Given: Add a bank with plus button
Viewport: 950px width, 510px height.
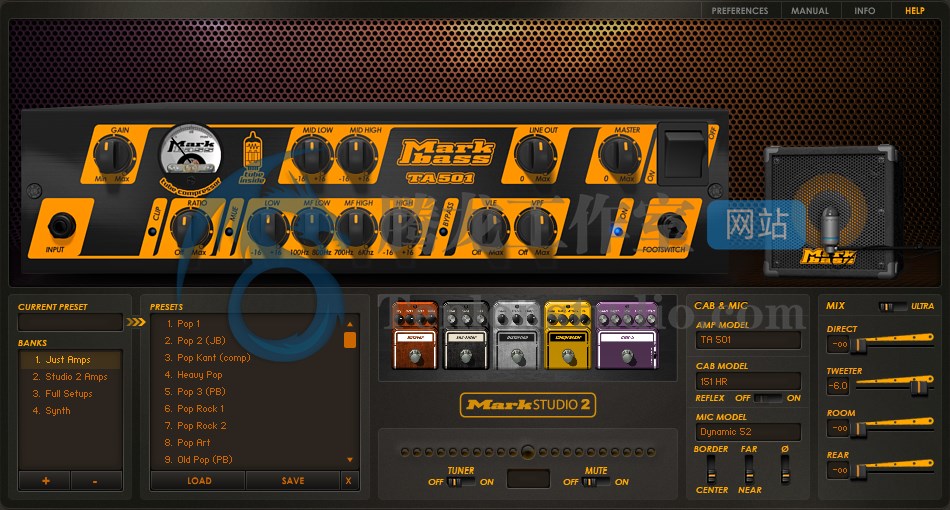Looking at the screenshot, I should coord(45,481).
